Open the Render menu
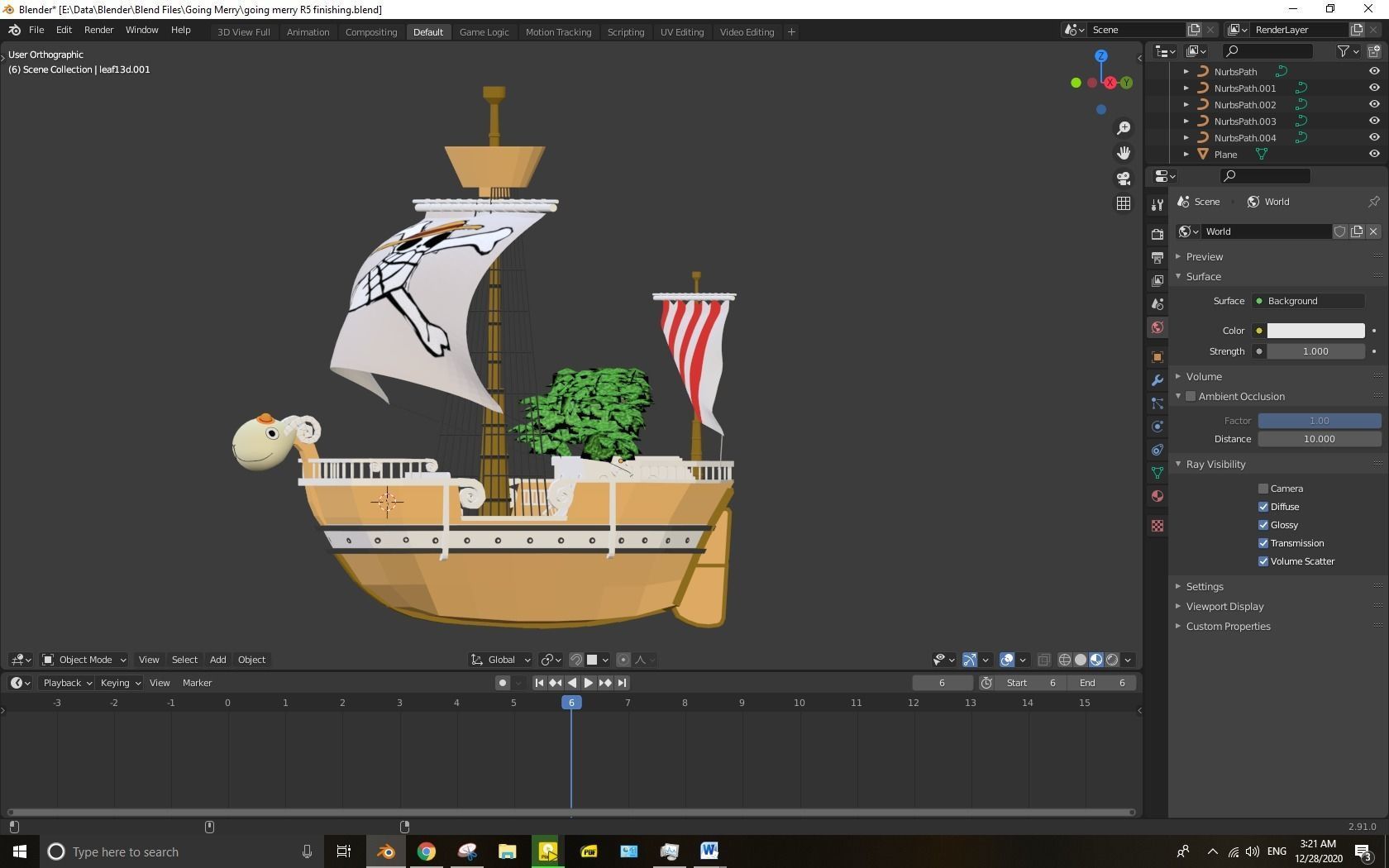This screenshot has width=1389, height=868. [x=98, y=30]
